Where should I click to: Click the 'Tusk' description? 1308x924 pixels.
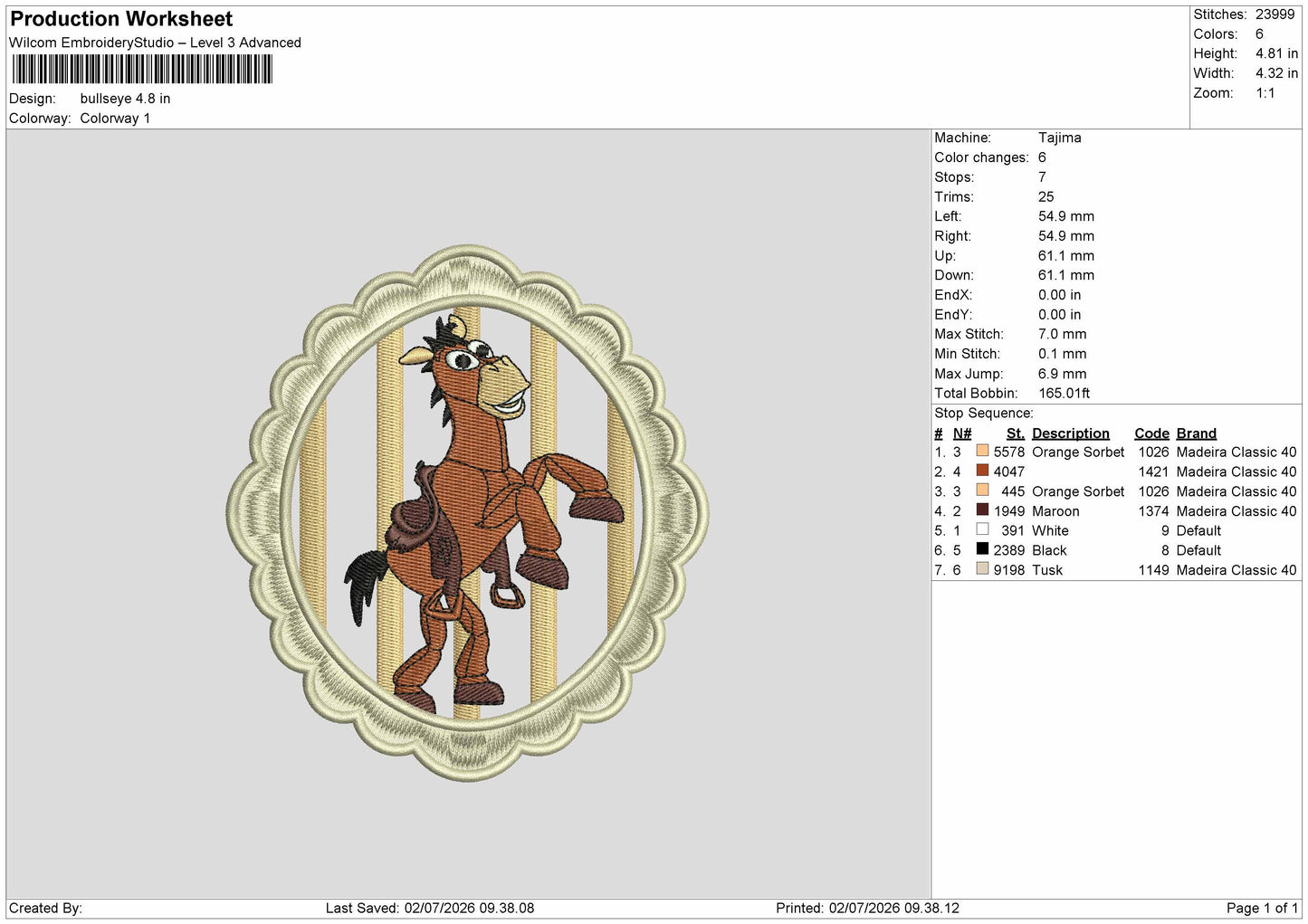1047,570
